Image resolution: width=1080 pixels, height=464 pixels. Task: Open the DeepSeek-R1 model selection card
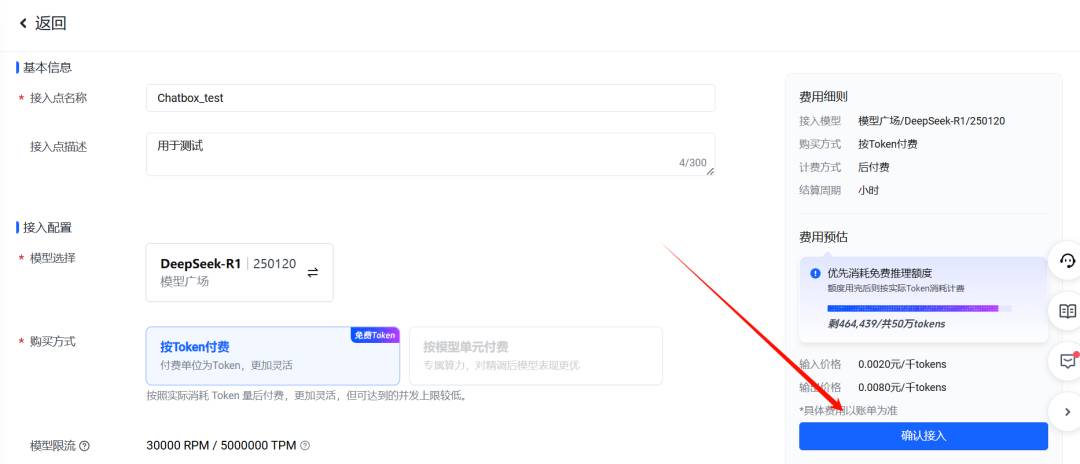coord(240,272)
